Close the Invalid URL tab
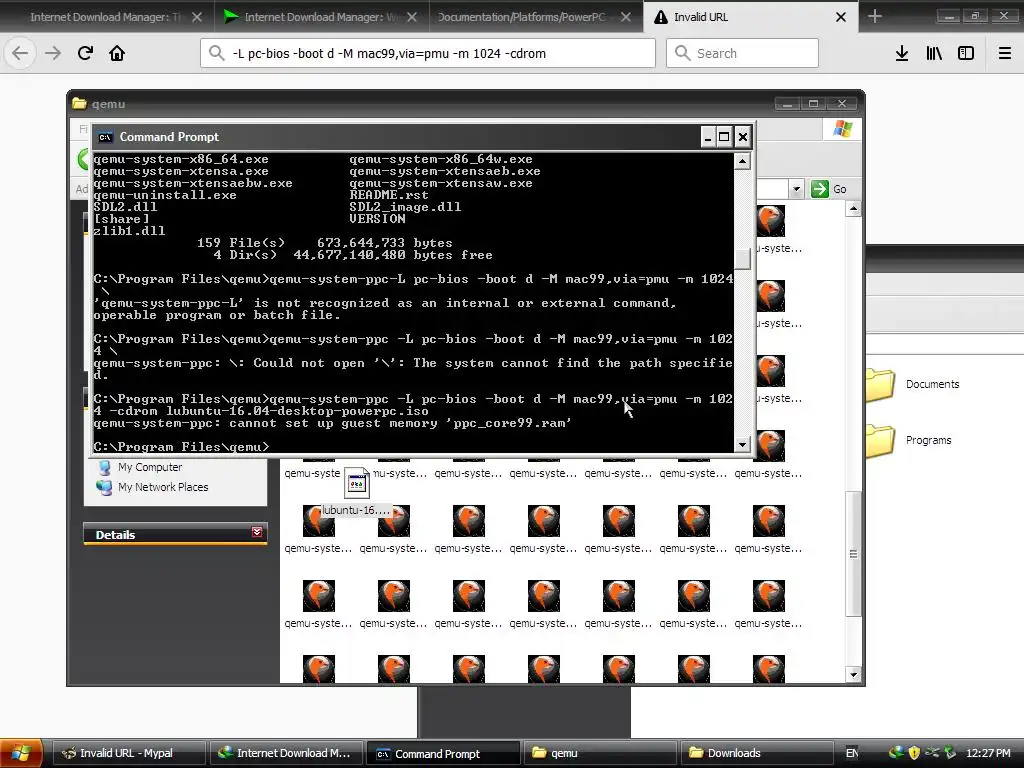The height and width of the screenshot is (768, 1024). [841, 17]
